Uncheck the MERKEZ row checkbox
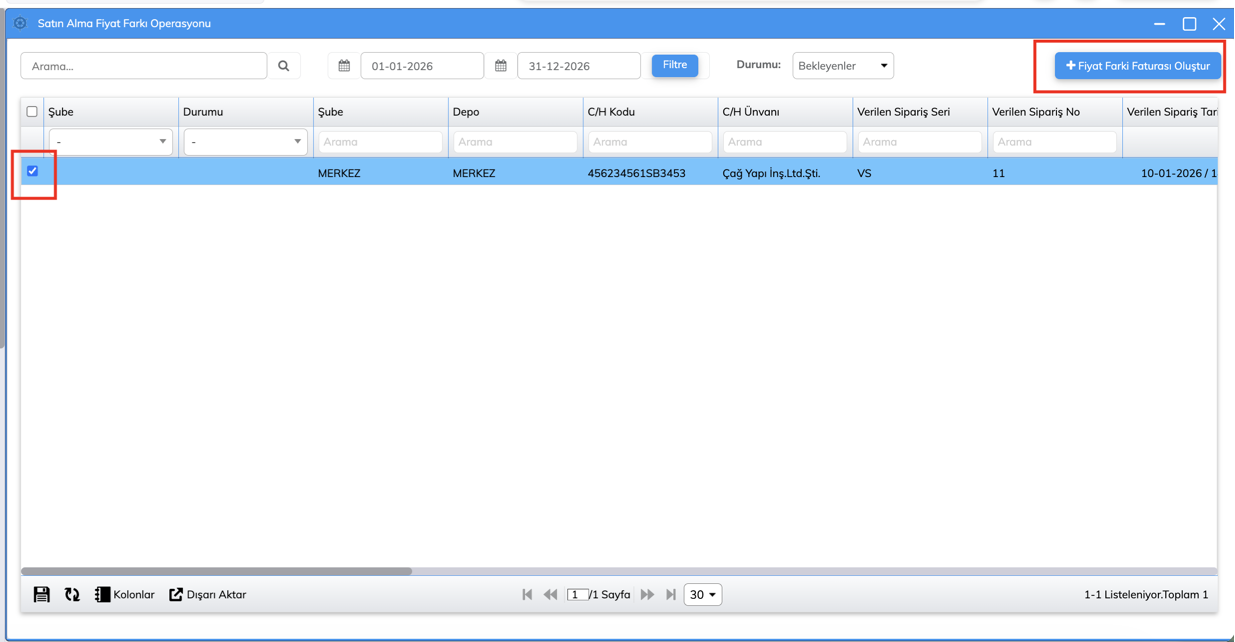 (33, 171)
